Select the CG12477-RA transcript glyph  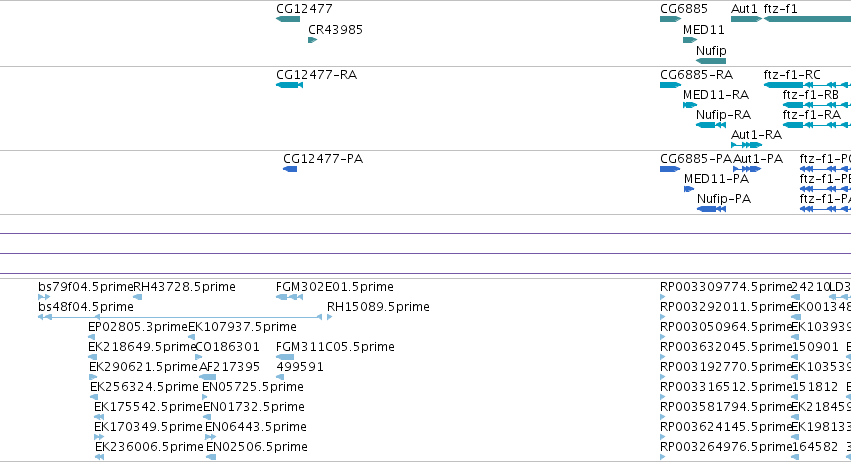[289, 85]
